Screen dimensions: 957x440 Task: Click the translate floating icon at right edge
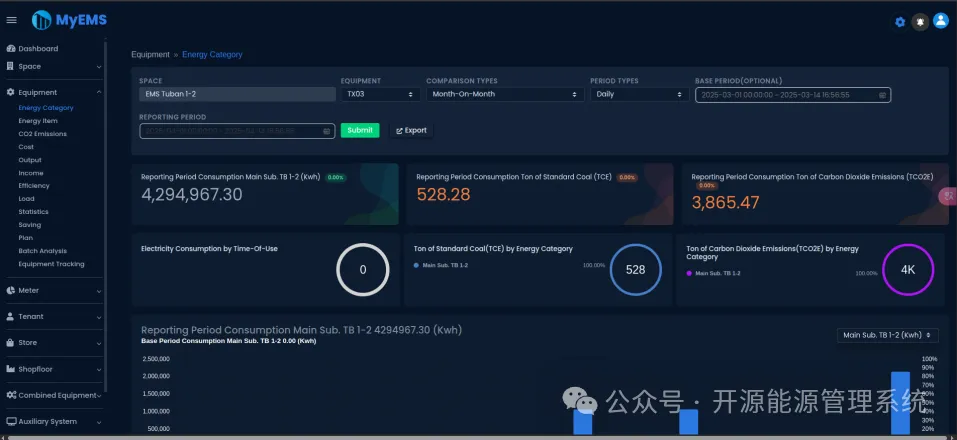coord(948,196)
